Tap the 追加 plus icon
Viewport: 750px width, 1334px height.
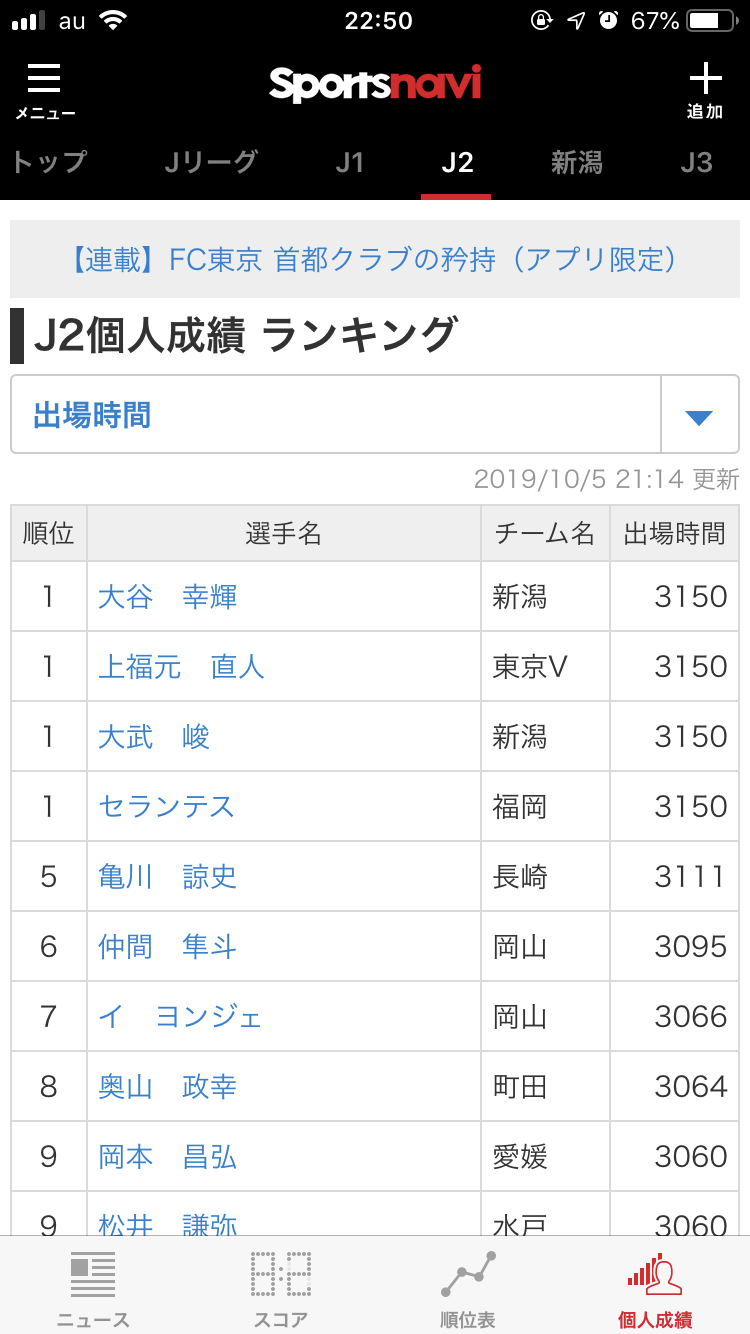point(705,78)
